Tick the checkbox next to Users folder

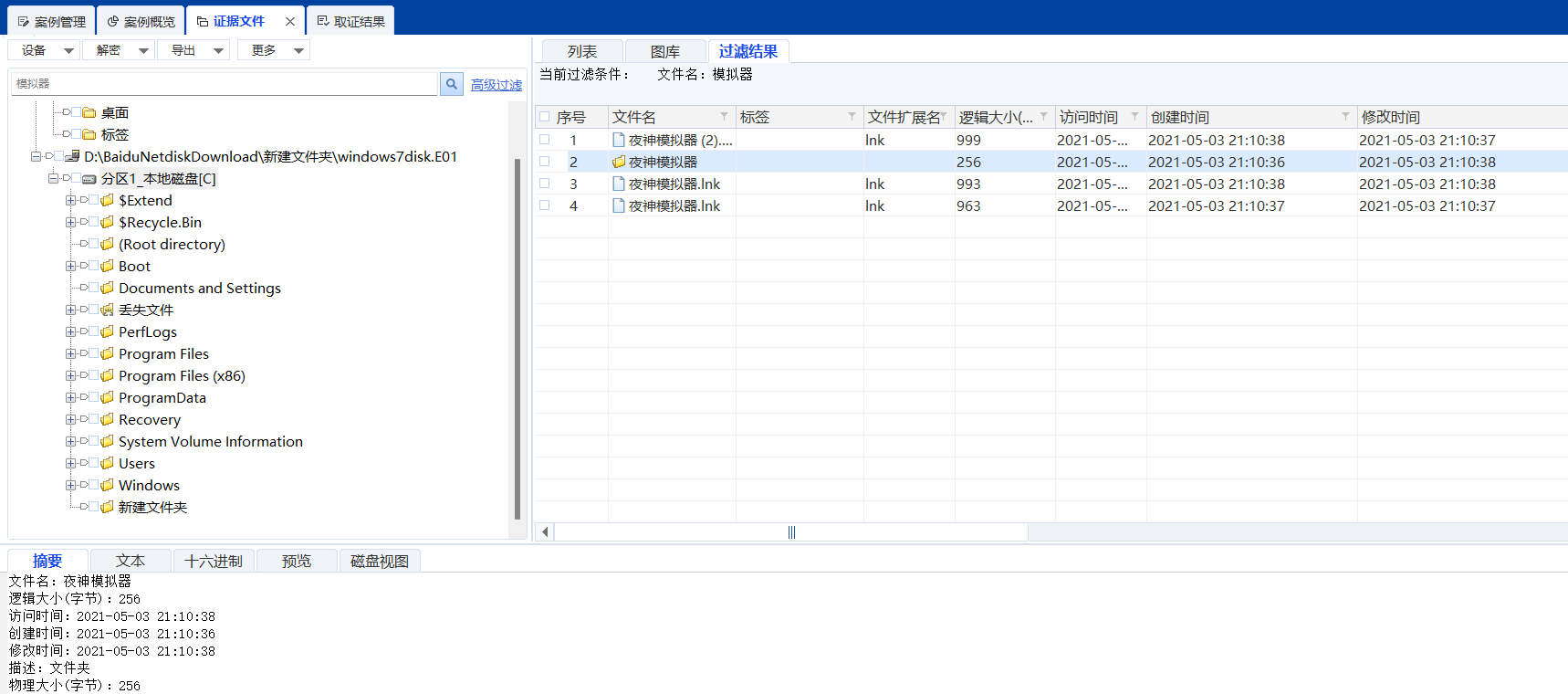(x=93, y=463)
